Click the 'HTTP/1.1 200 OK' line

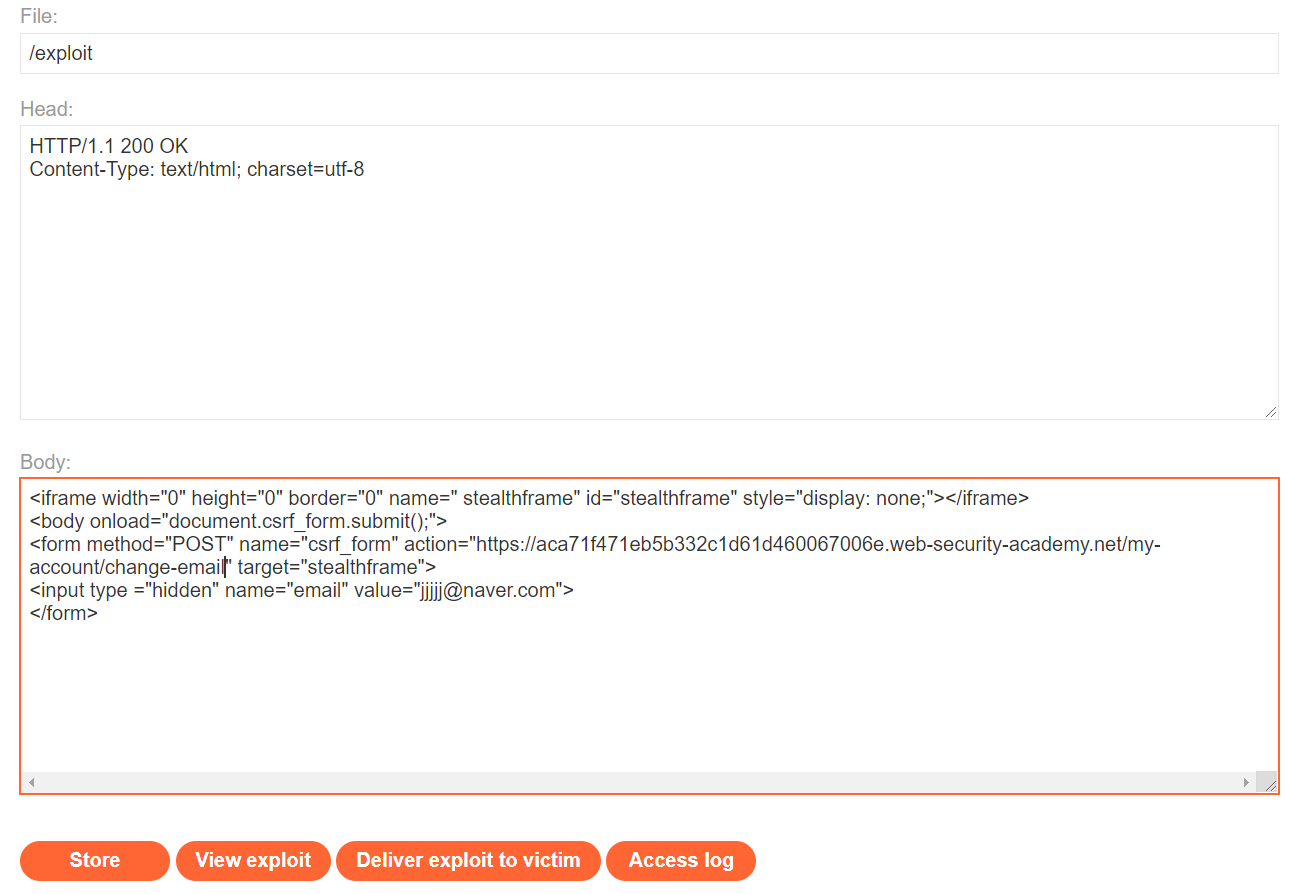tap(109, 147)
